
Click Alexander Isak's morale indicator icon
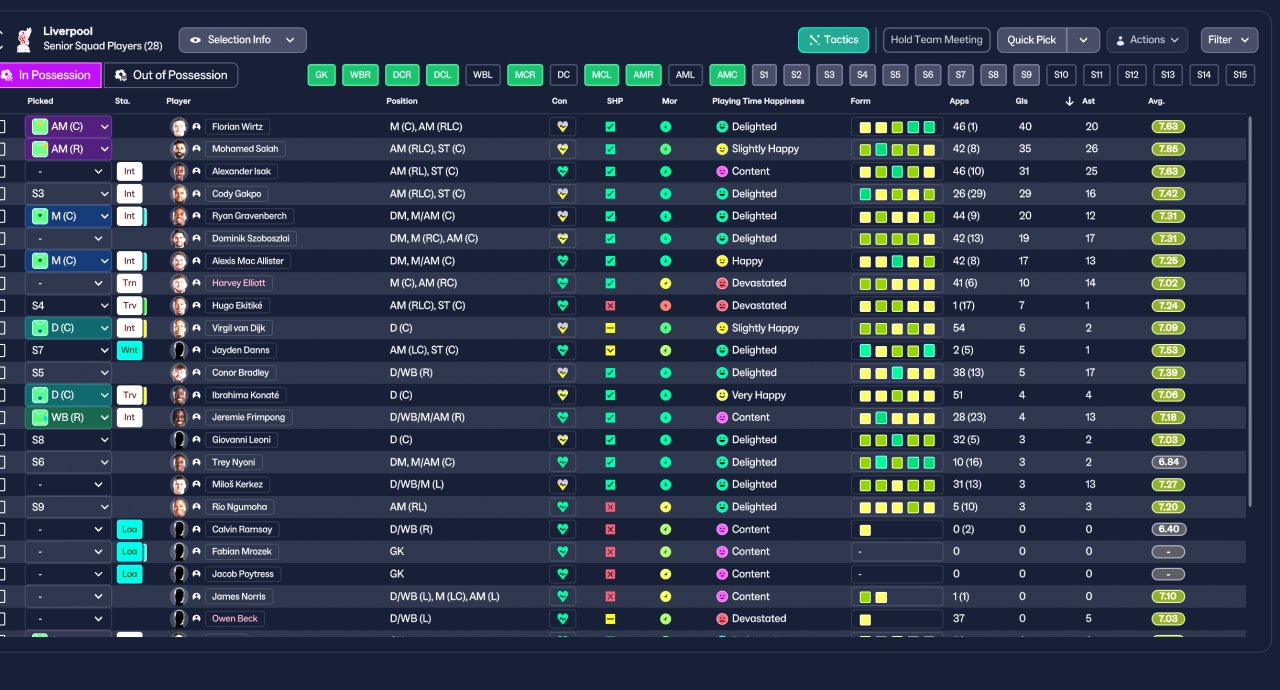(x=665, y=171)
